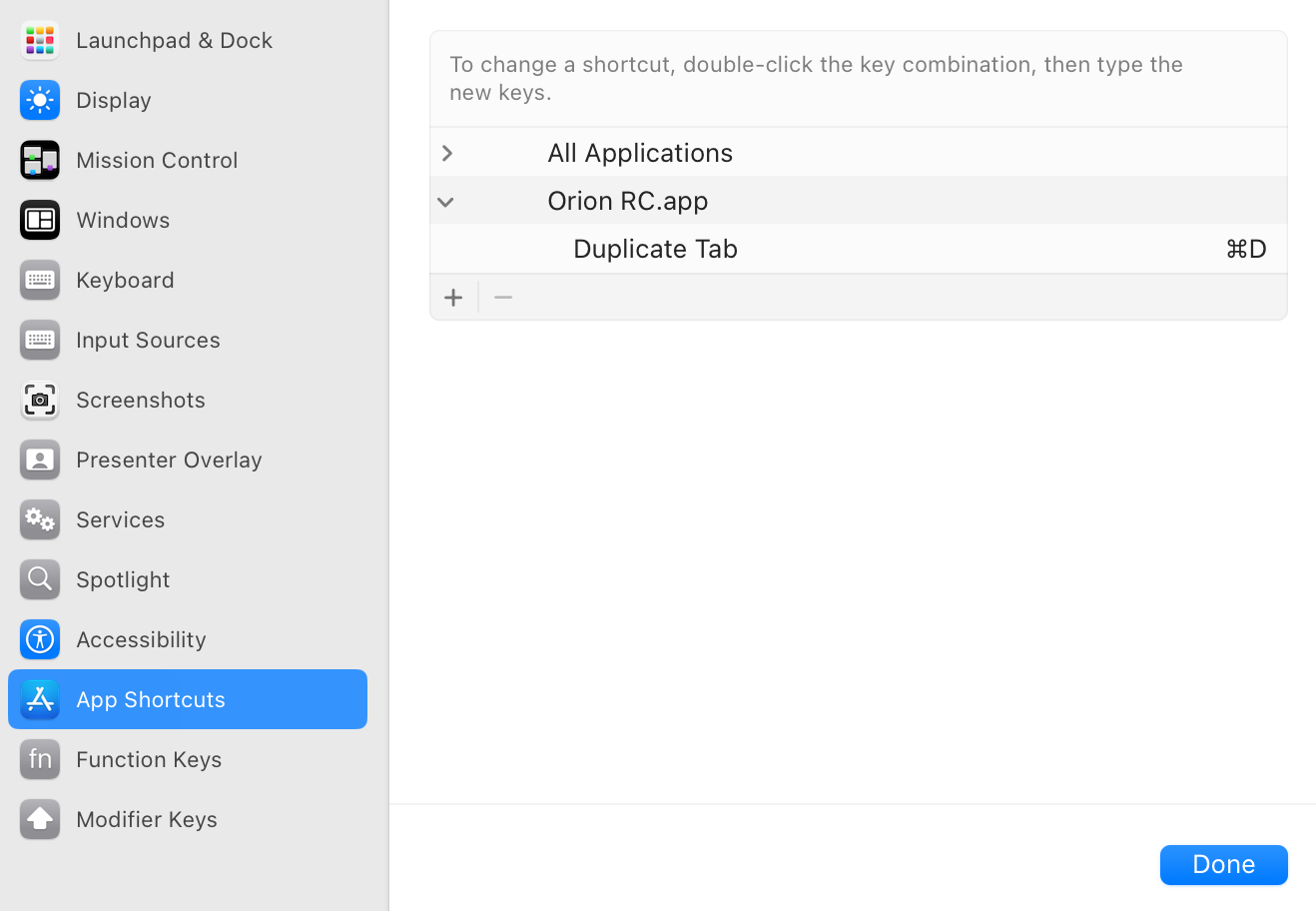Viewport: 1316px width, 911px height.
Task: Click the Launchpad & Dock icon
Action: (x=40, y=40)
